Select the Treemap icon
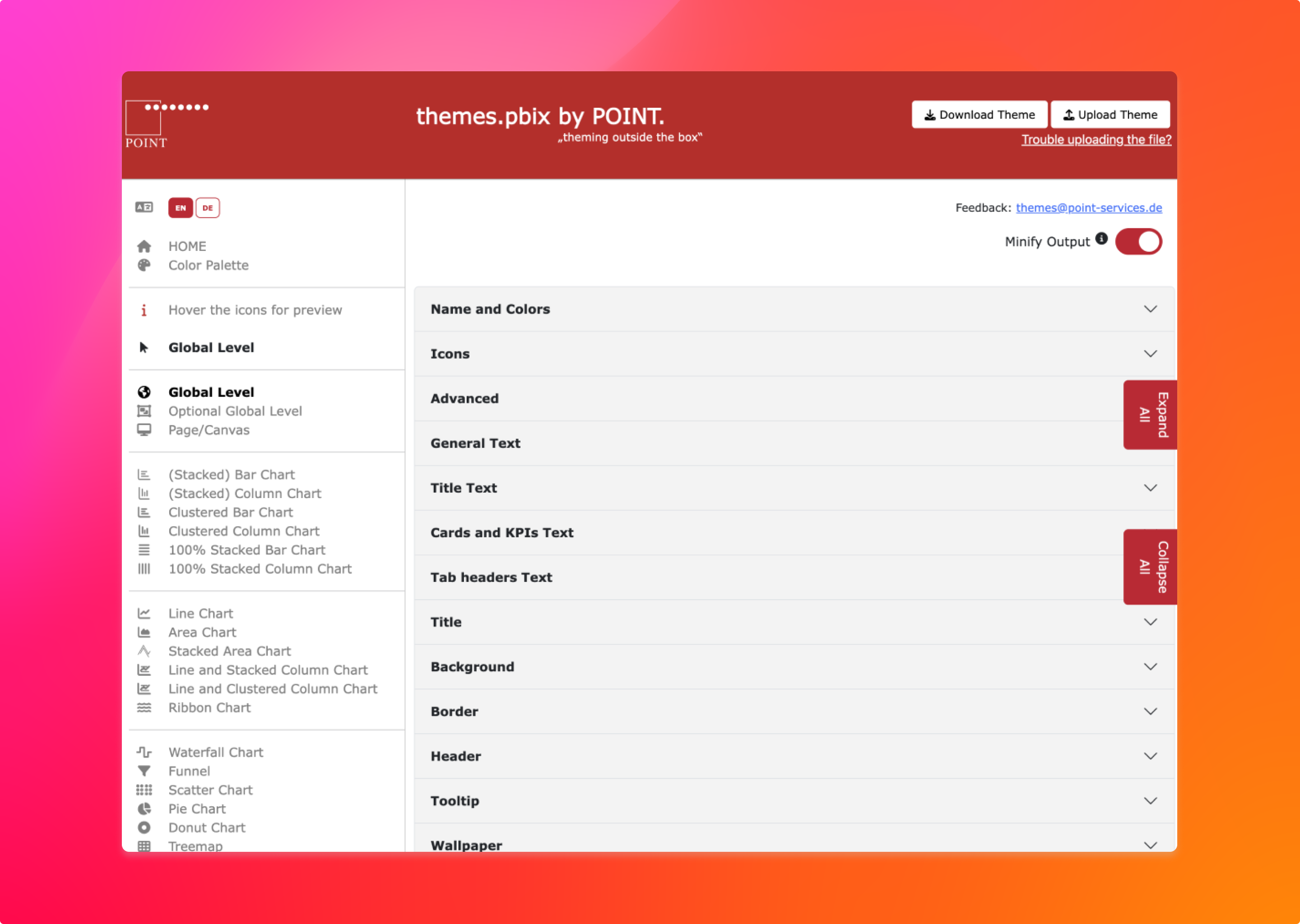This screenshot has width=1300, height=924. 143,846
